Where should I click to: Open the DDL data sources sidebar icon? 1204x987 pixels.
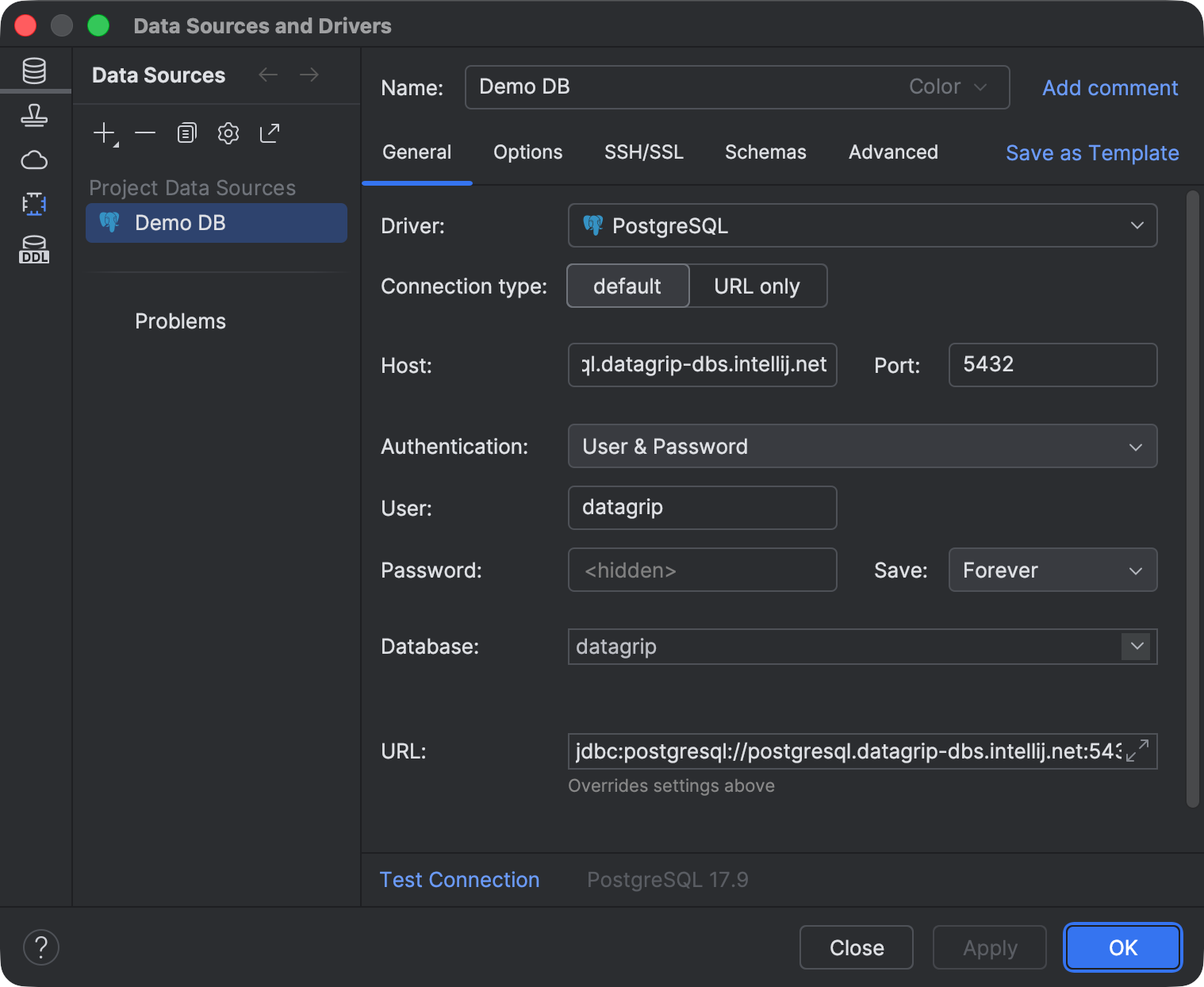click(x=34, y=249)
